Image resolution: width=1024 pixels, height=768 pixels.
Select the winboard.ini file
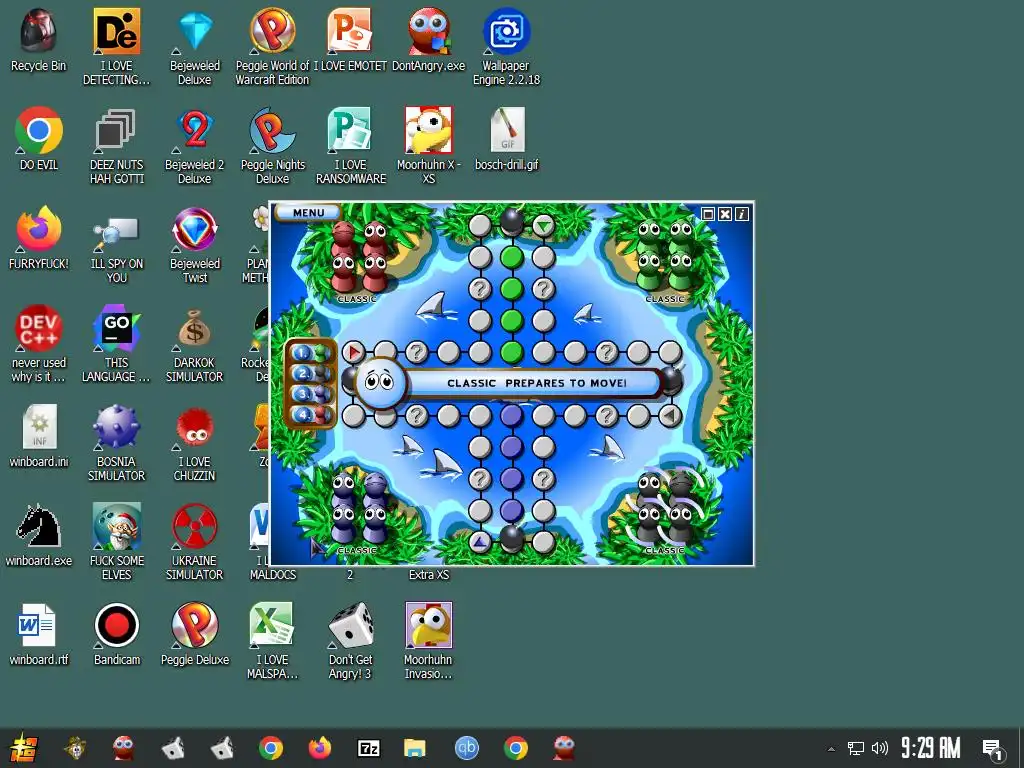(39, 436)
